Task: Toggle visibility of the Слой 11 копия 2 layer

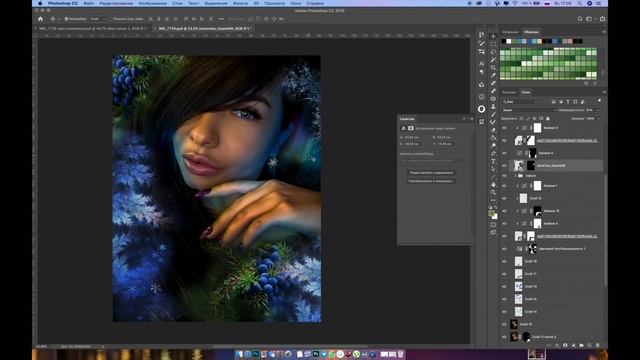Action: (x=504, y=337)
